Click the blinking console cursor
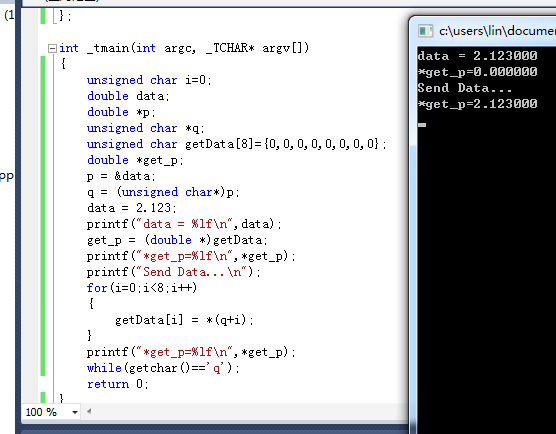556x434 pixels. [422, 125]
